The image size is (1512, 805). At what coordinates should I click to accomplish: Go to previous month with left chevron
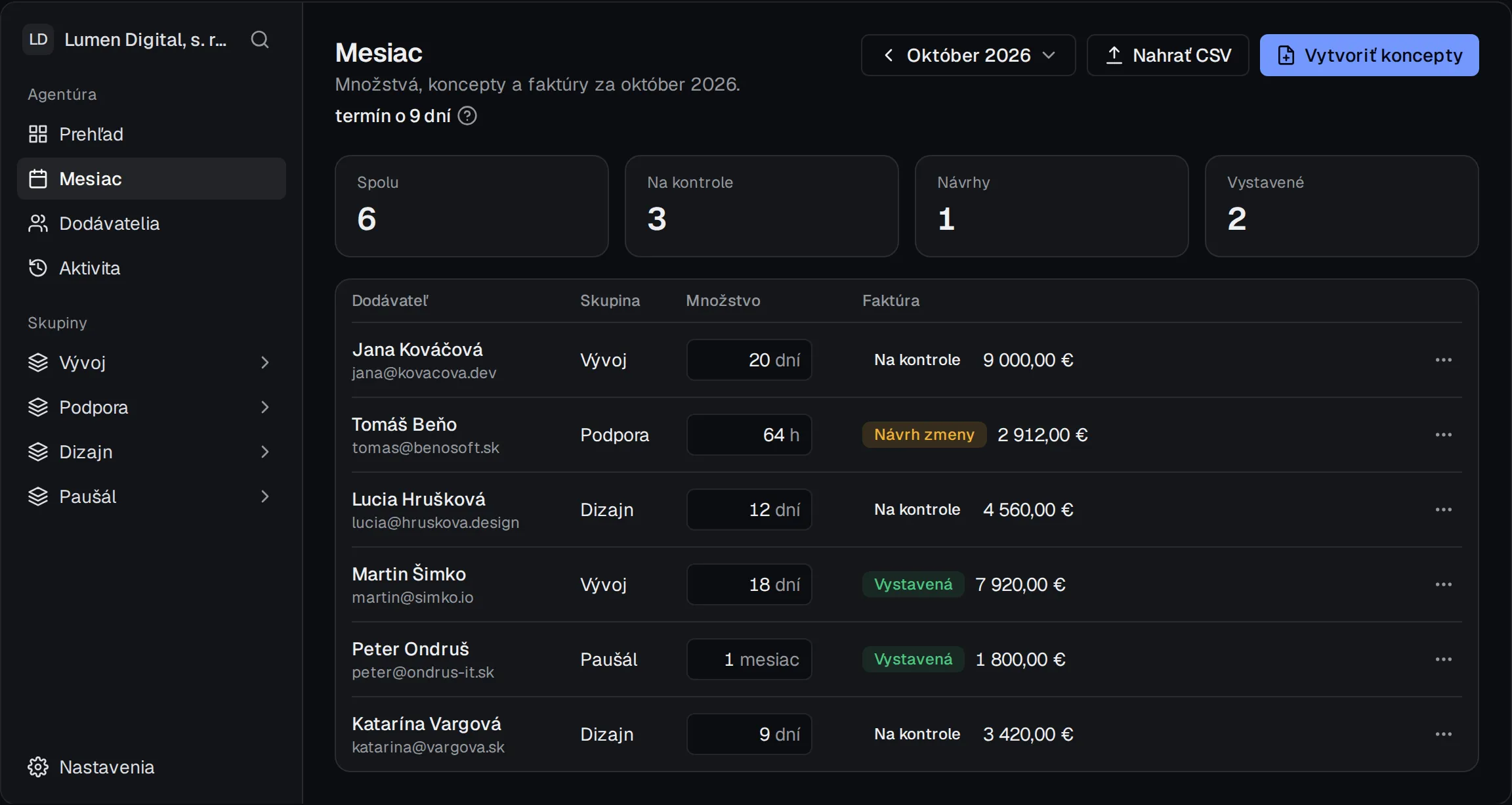pyautogui.click(x=889, y=55)
